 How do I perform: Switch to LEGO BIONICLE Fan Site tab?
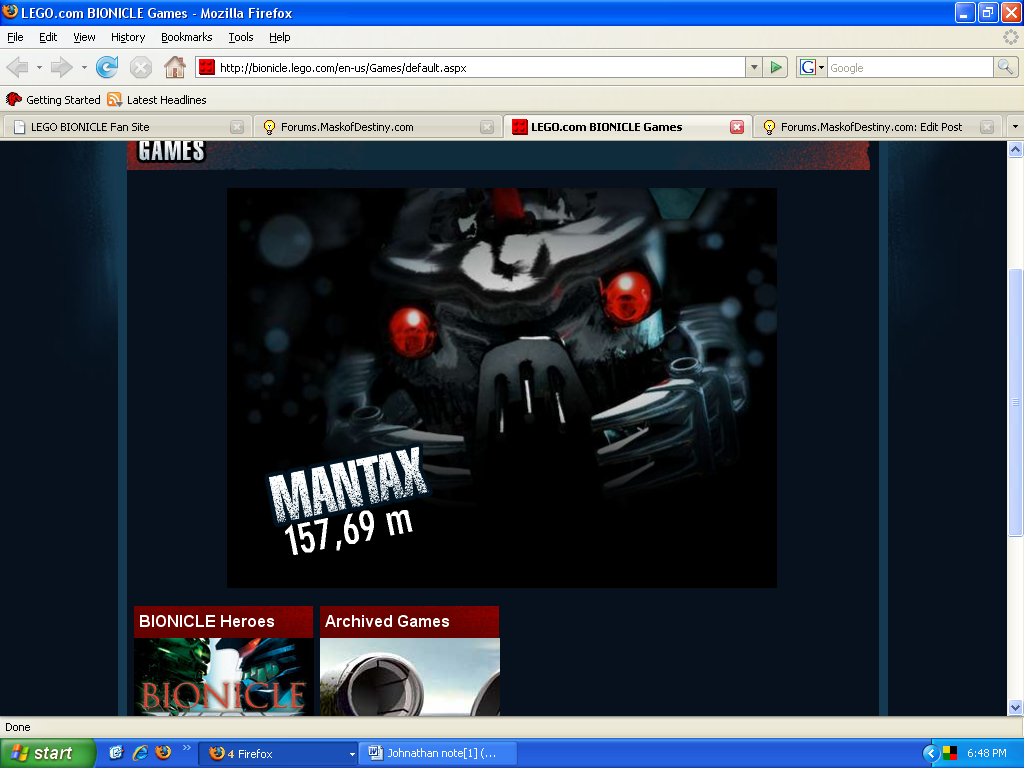[x=127, y=127]
